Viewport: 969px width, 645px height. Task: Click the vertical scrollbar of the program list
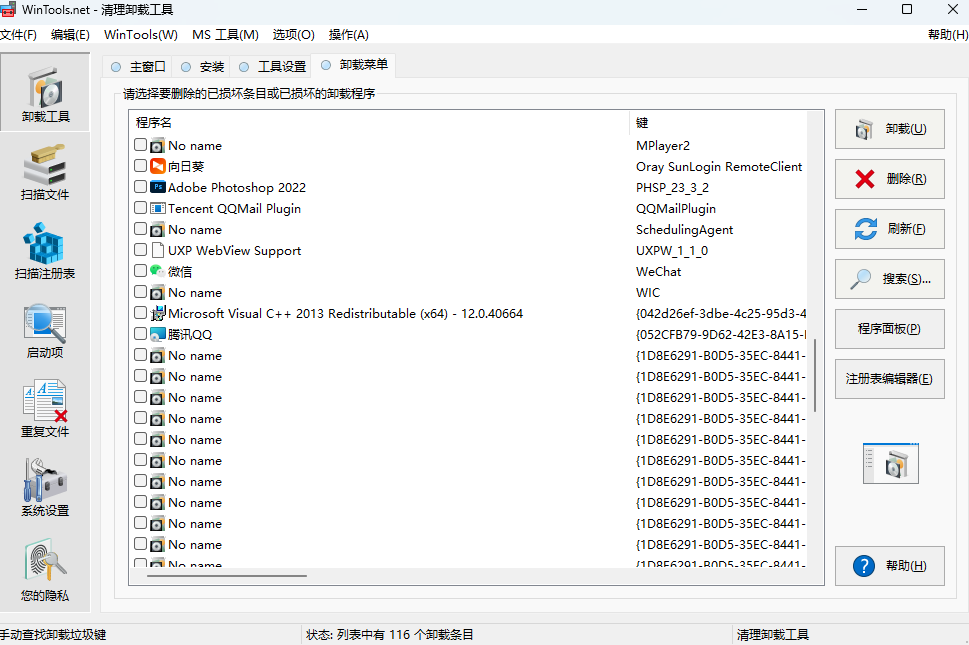tap(816, 375)
